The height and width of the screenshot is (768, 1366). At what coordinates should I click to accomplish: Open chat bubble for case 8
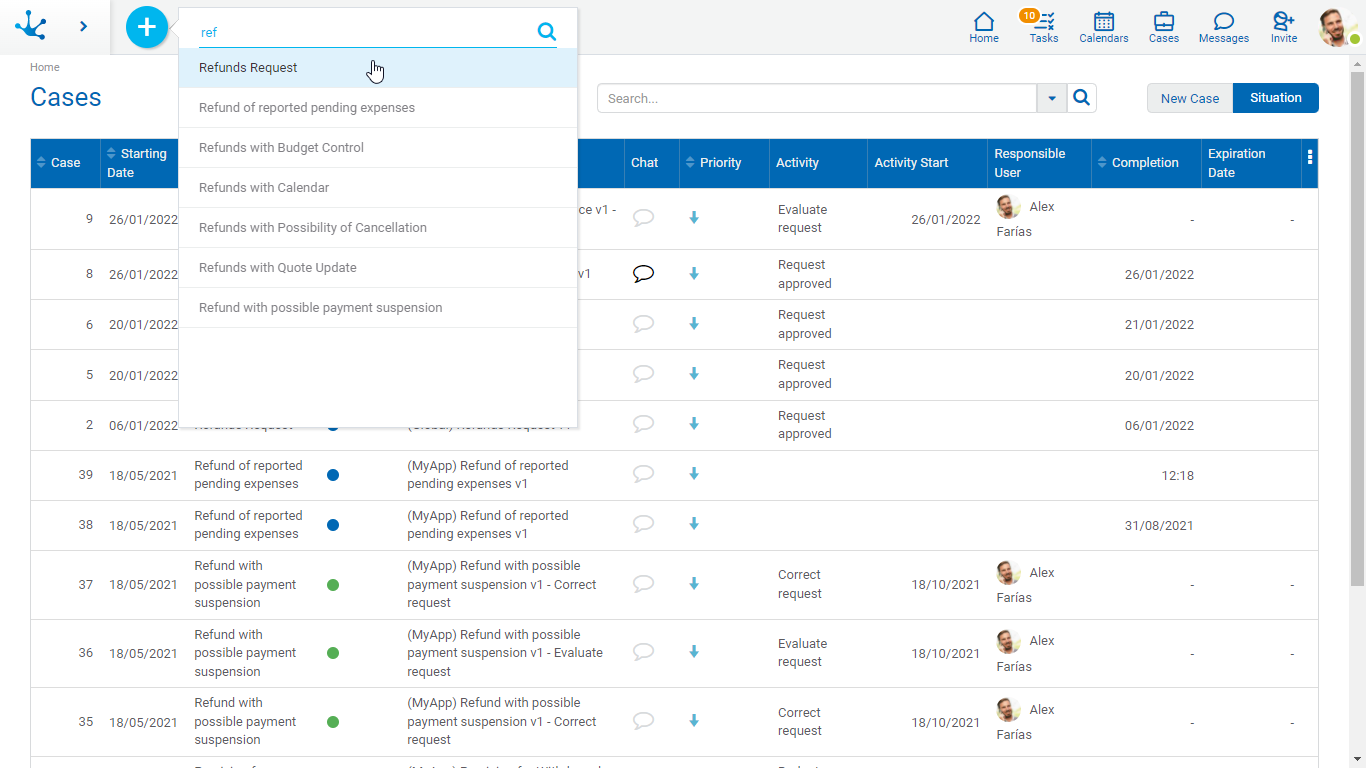(x=644, y=274)
